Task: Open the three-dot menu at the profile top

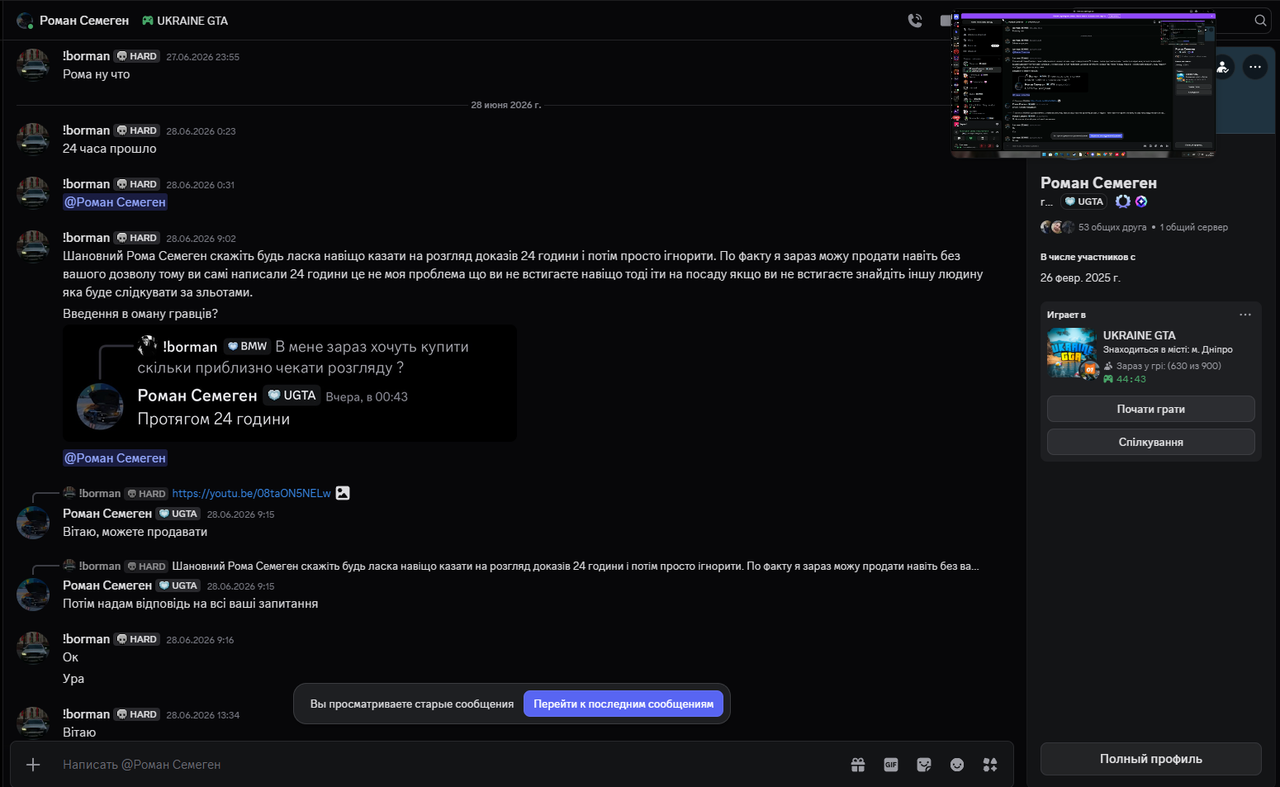Action: coord(1254,67)
